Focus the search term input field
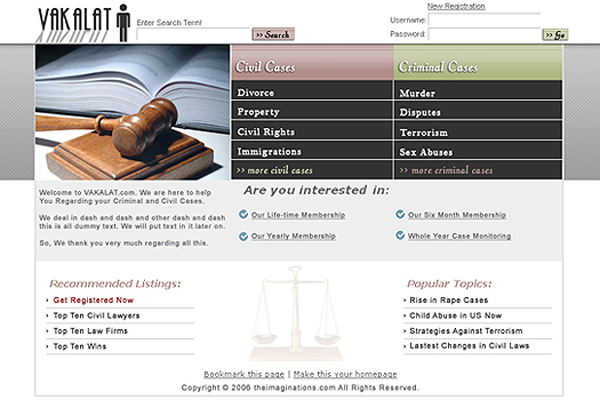Image resolution: width=600 pixels, height=400 pixels. [193, 34]
